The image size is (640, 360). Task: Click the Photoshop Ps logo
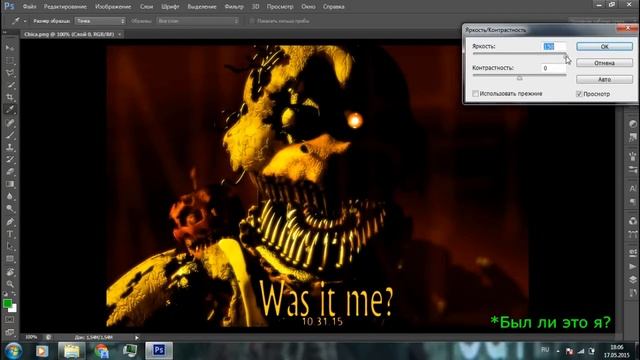[x=9, y=6]
